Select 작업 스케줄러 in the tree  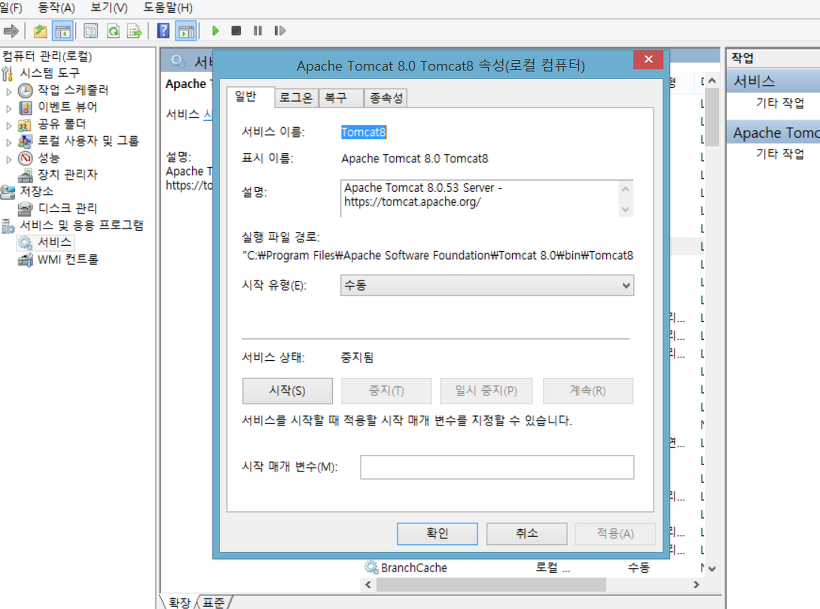[x=73, y=90]
